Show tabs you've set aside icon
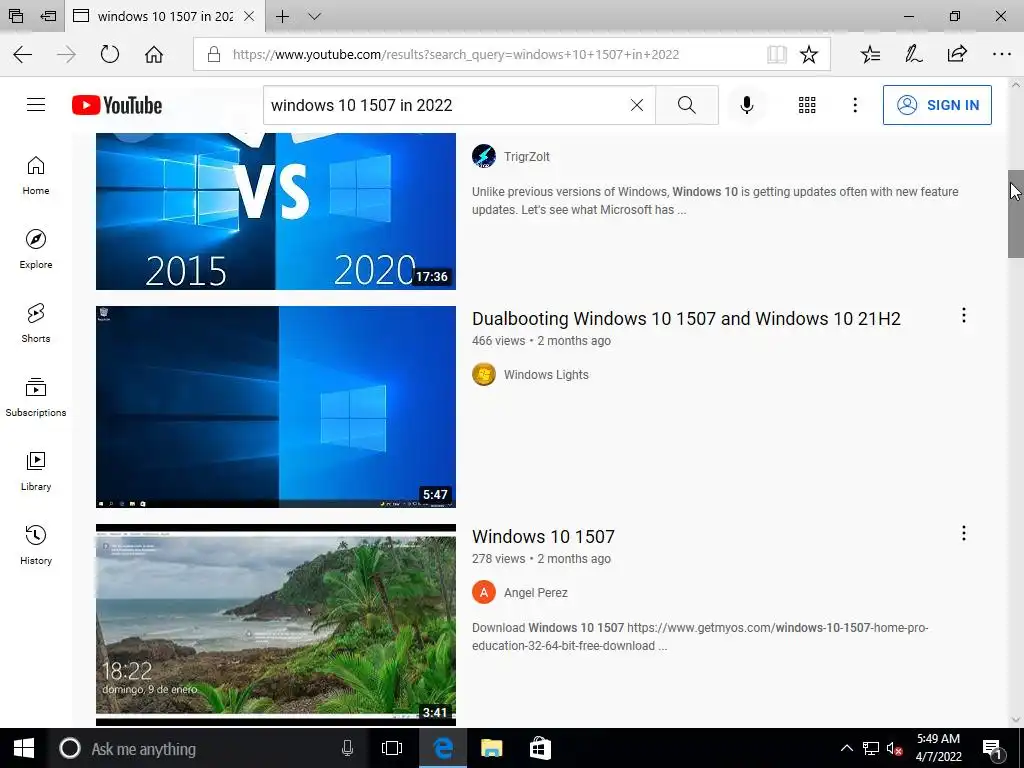Screen dimensions: 1024x768 (16, 16)
